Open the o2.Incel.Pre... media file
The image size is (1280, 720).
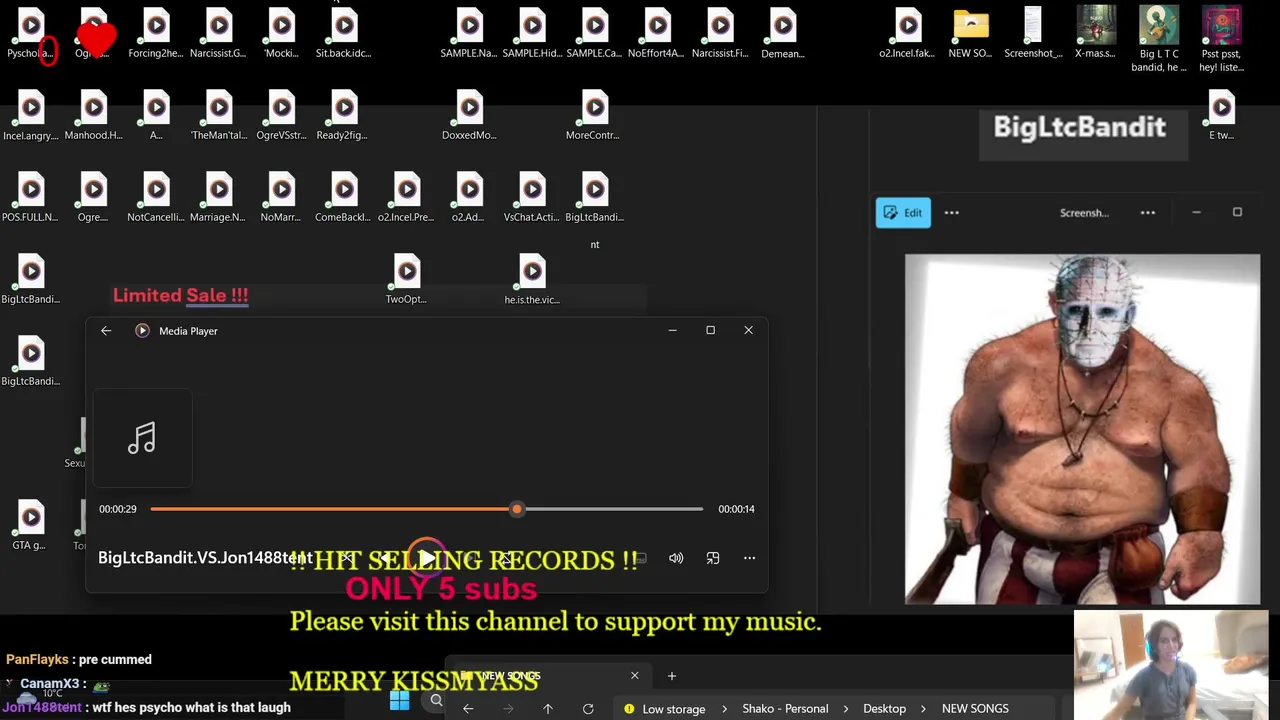pos(406,198)
